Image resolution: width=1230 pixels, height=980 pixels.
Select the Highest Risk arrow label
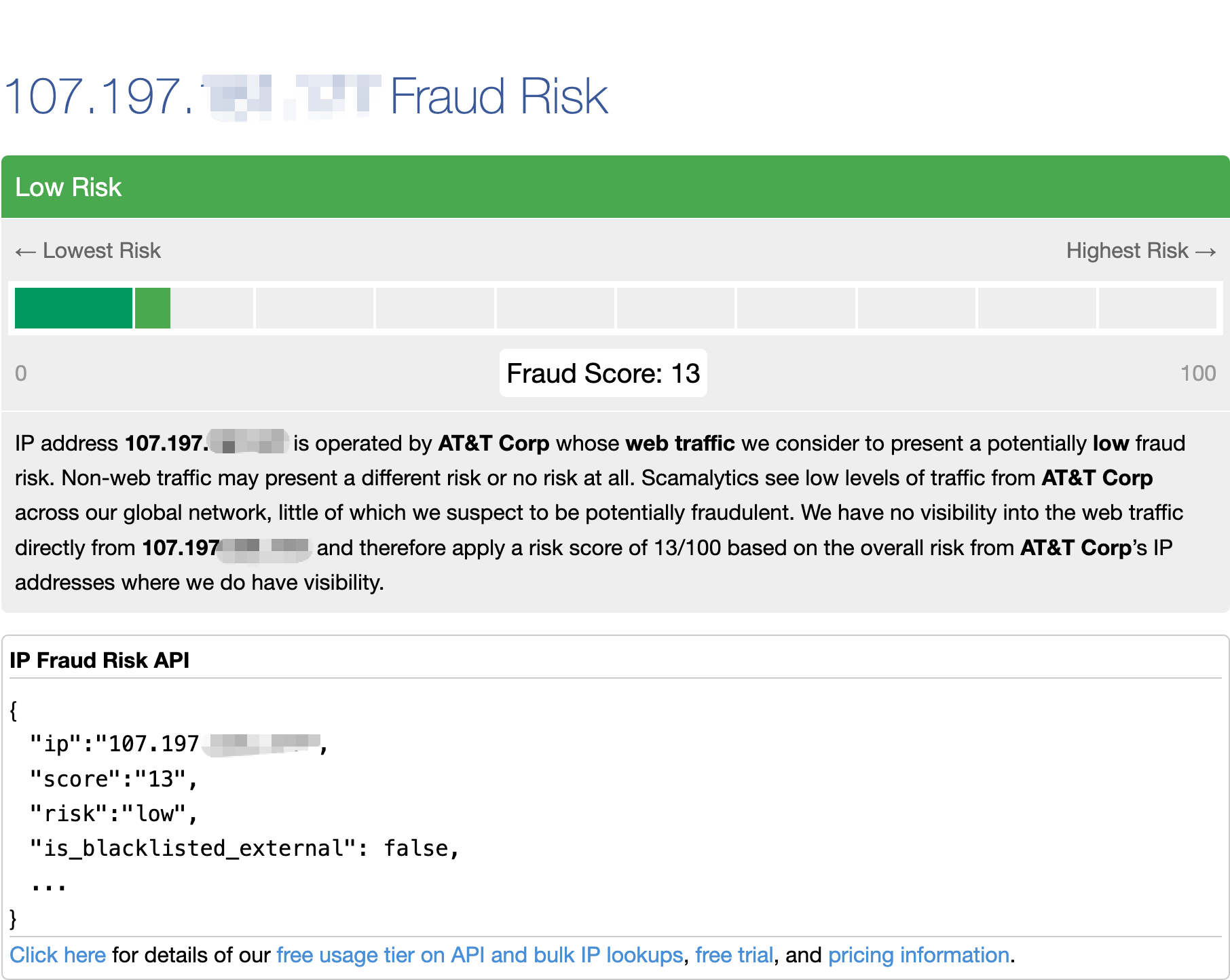coord(1140,251)
